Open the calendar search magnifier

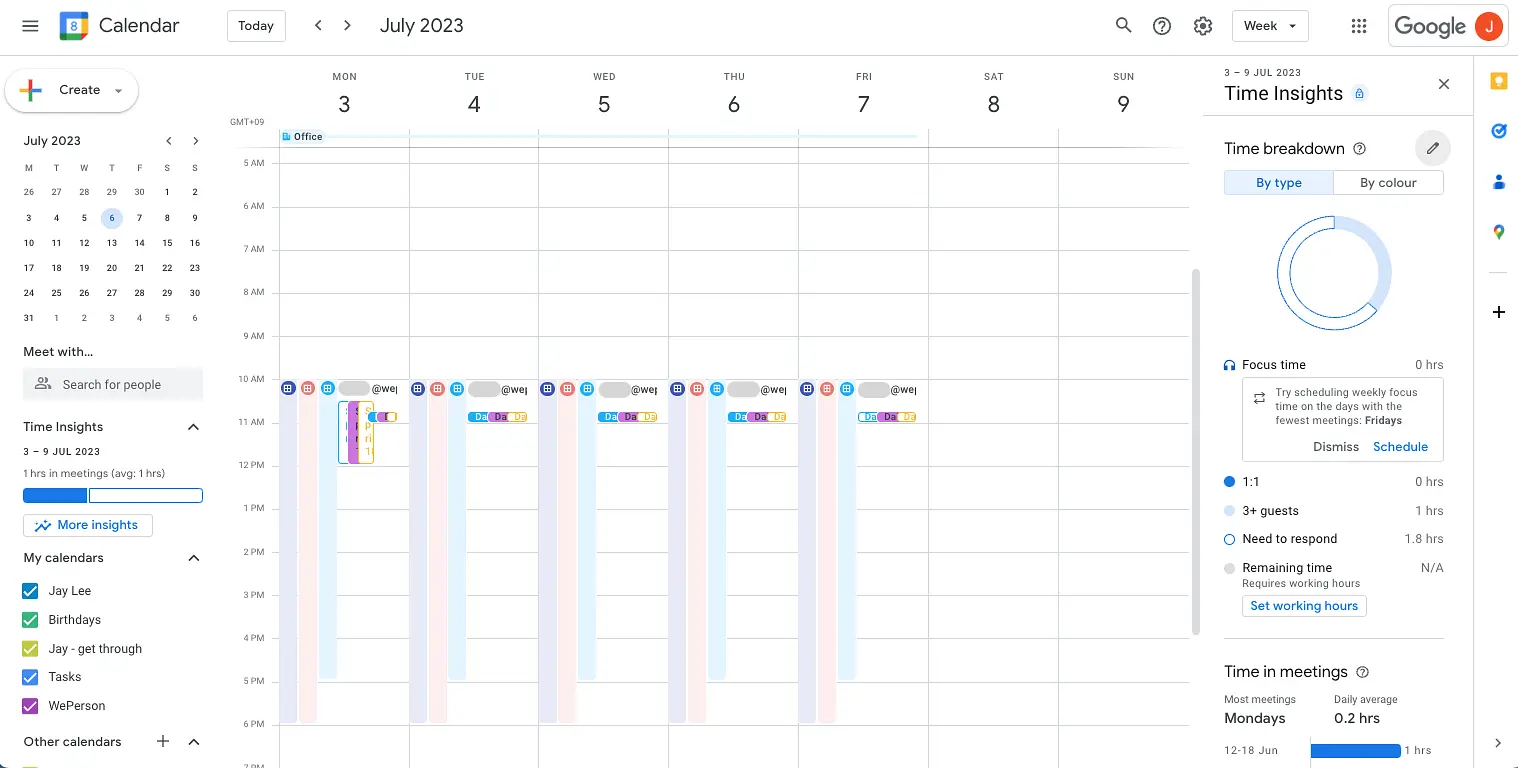click(1124, 26)
